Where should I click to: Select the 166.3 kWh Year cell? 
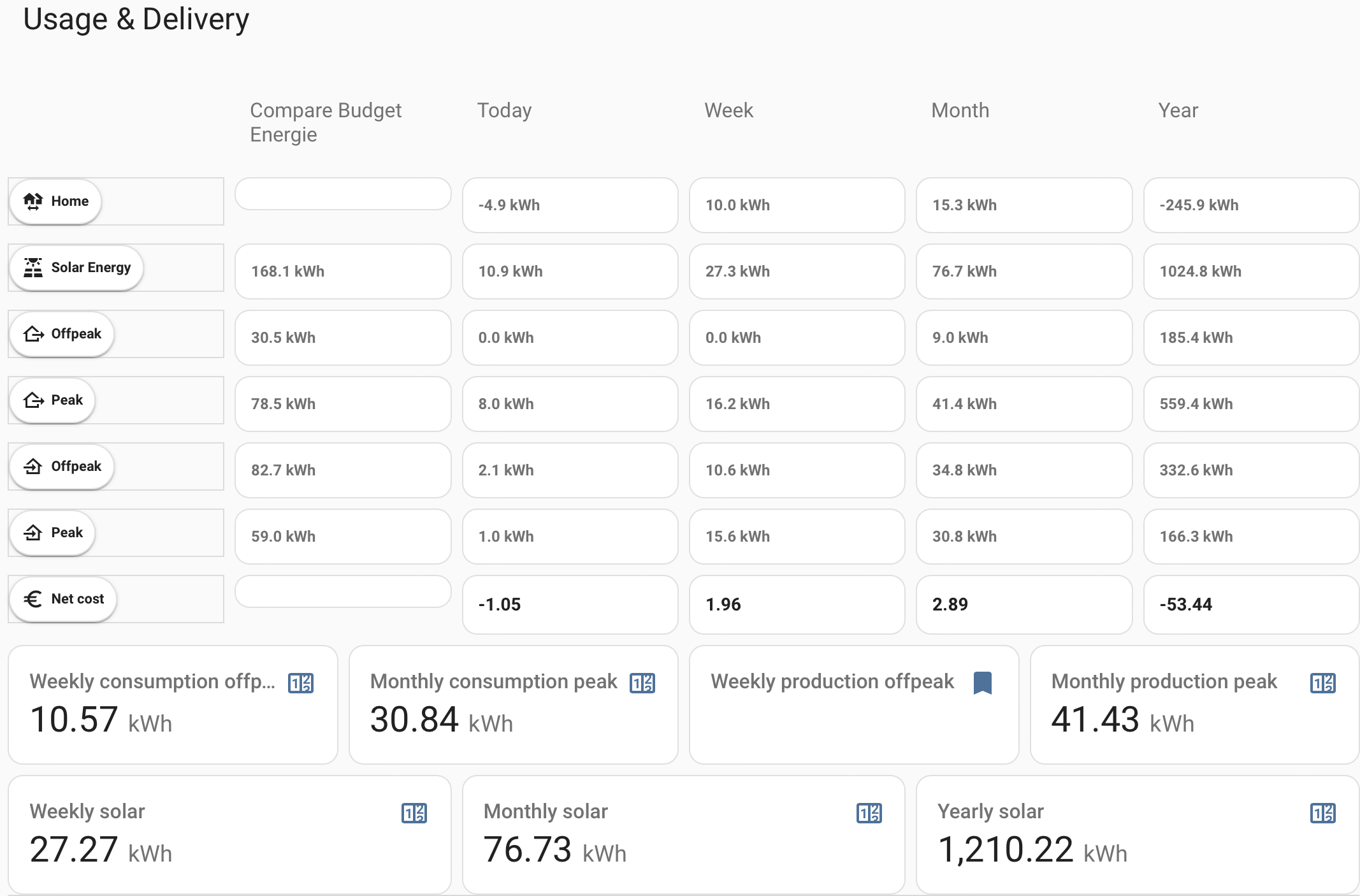(x=1252, y=537)
